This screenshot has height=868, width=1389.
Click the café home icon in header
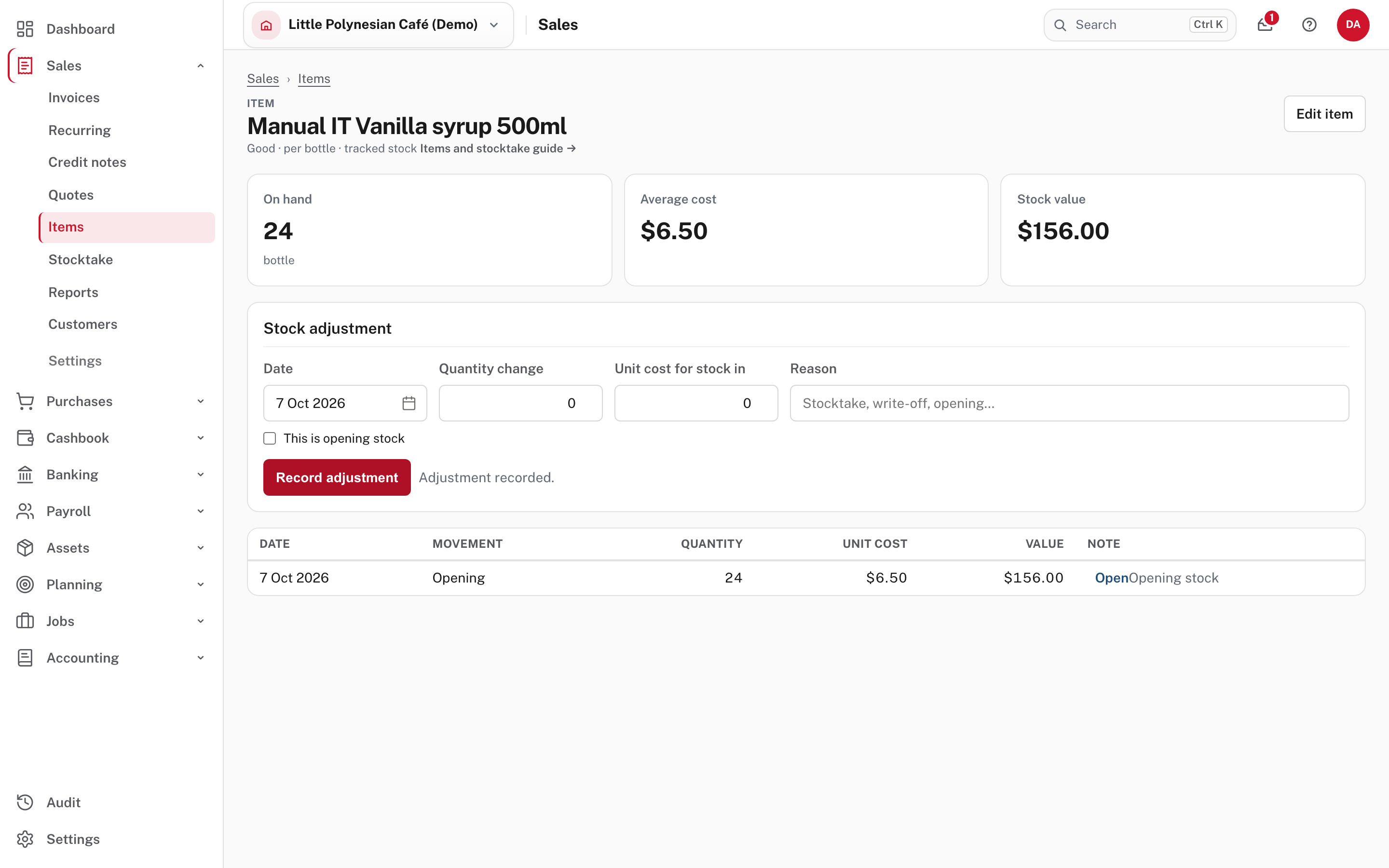coord(266,25)
